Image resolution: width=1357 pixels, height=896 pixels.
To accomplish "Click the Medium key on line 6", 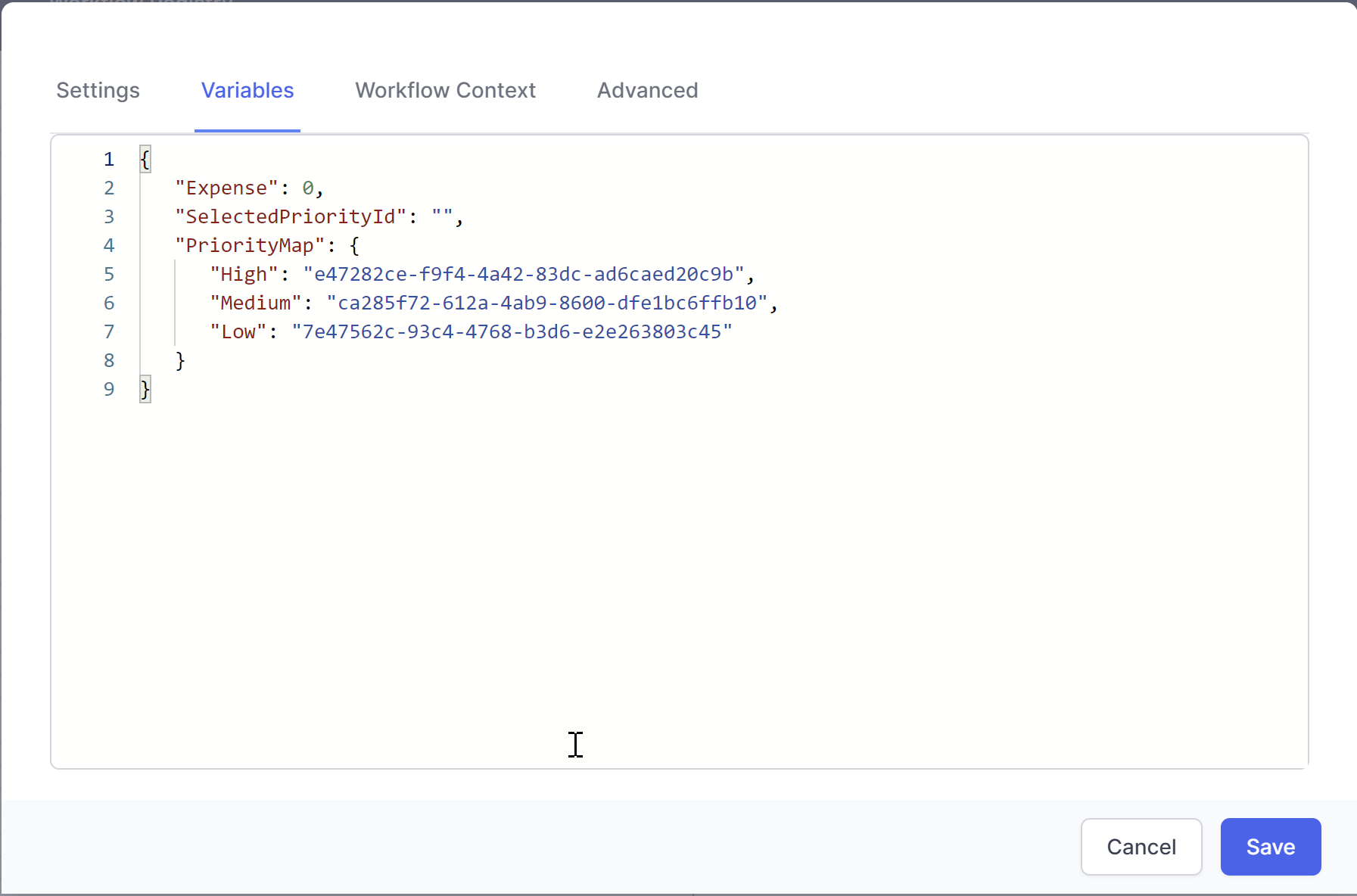I will pos(257,303).
